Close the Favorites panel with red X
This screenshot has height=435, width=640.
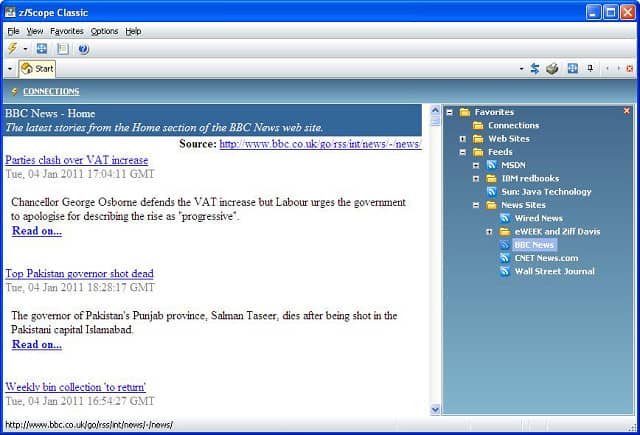coord(627,111)
